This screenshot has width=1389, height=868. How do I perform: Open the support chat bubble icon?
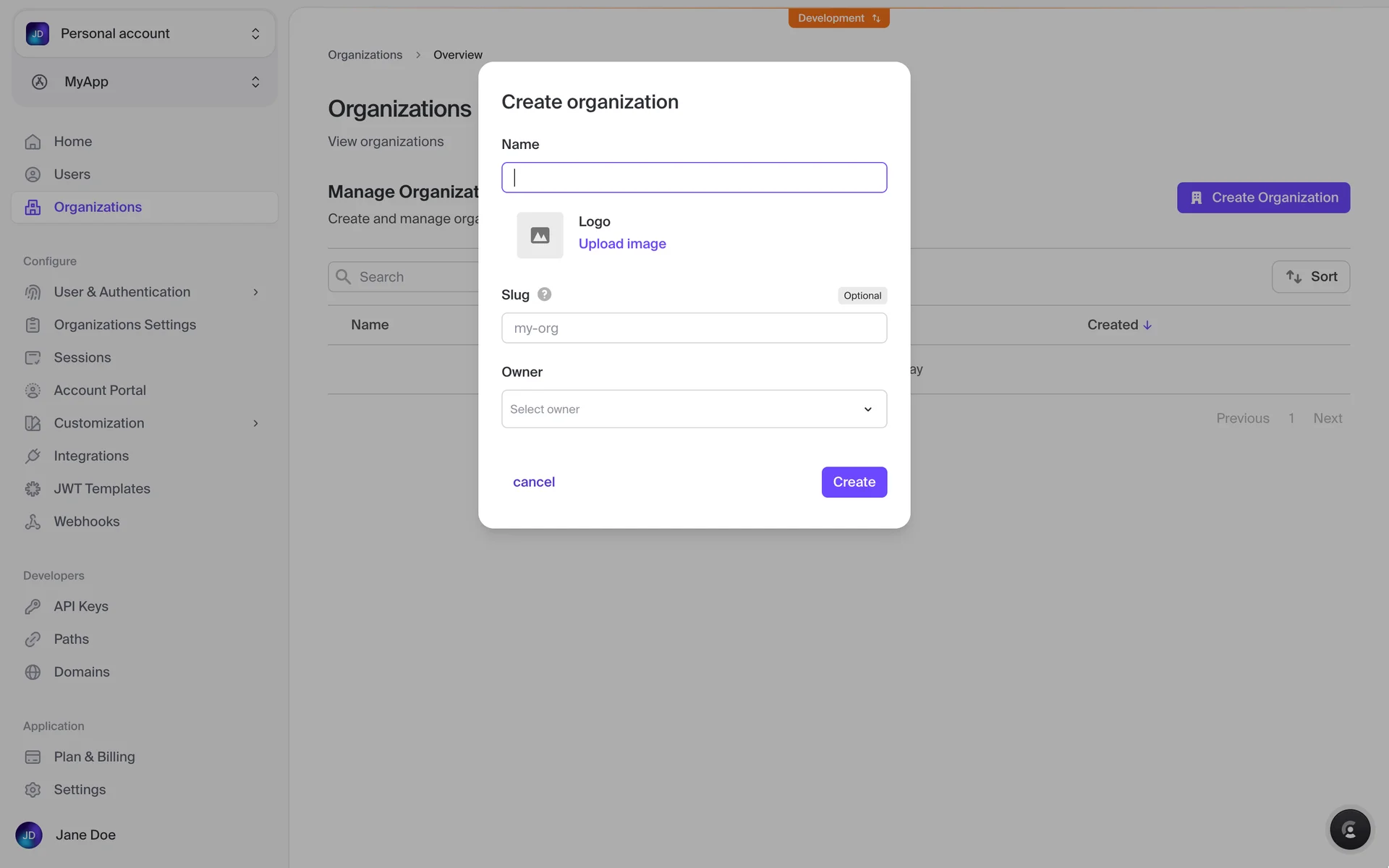(1349, 829)
